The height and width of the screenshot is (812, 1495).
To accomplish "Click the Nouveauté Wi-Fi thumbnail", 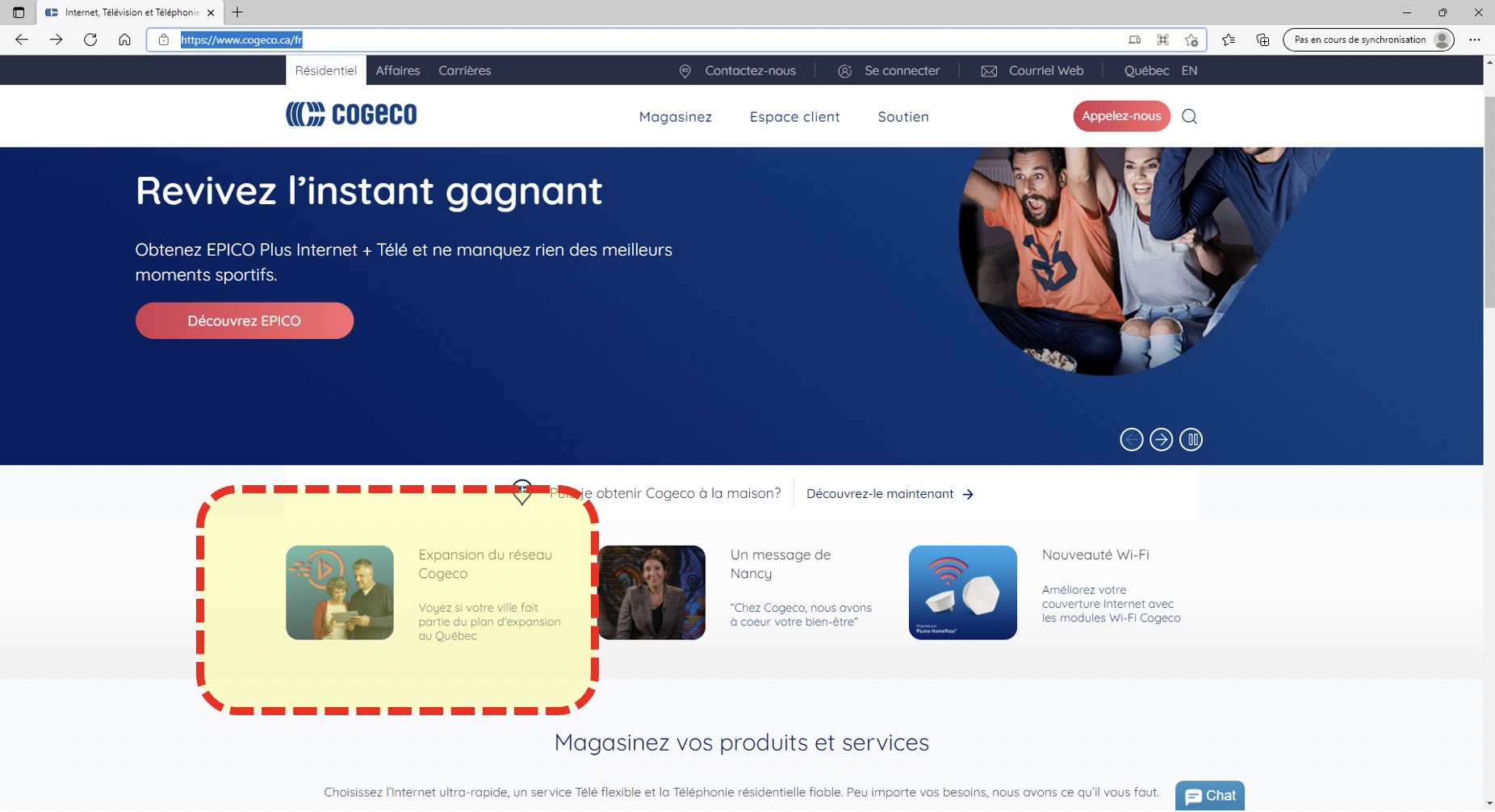I will [x=963, y=592].
